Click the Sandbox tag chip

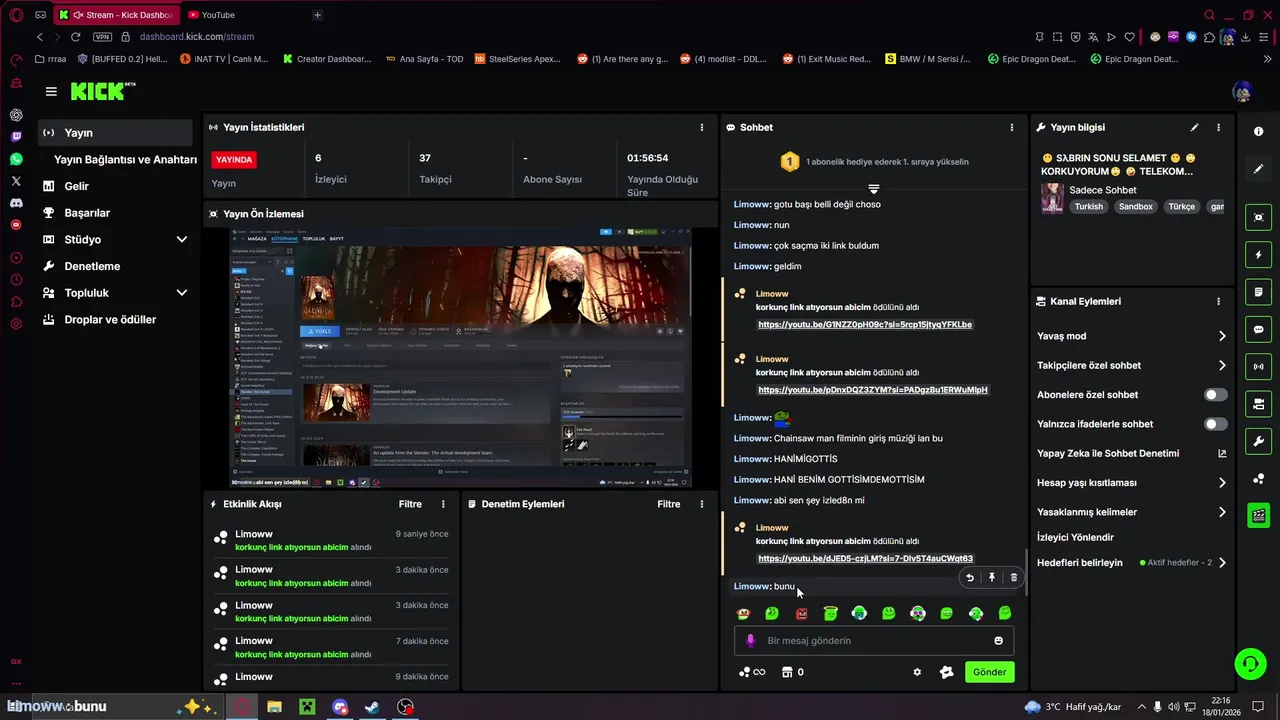click(1136, 207)
